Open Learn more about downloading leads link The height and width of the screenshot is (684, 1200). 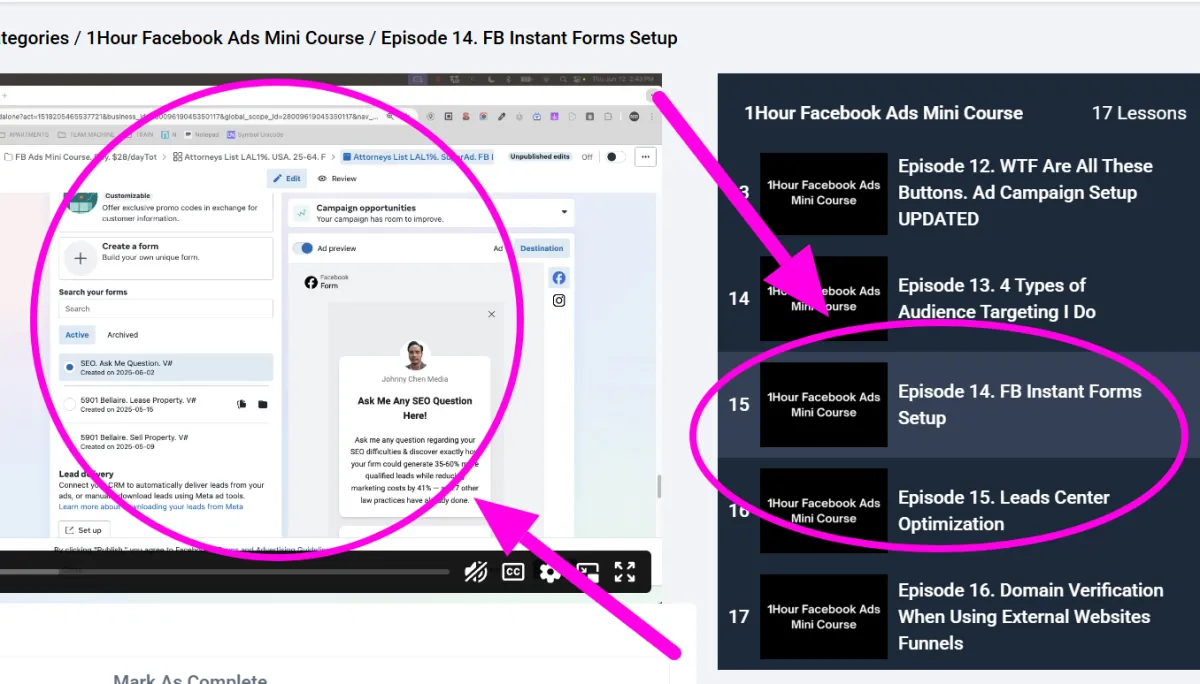click(x=151, y=507)
